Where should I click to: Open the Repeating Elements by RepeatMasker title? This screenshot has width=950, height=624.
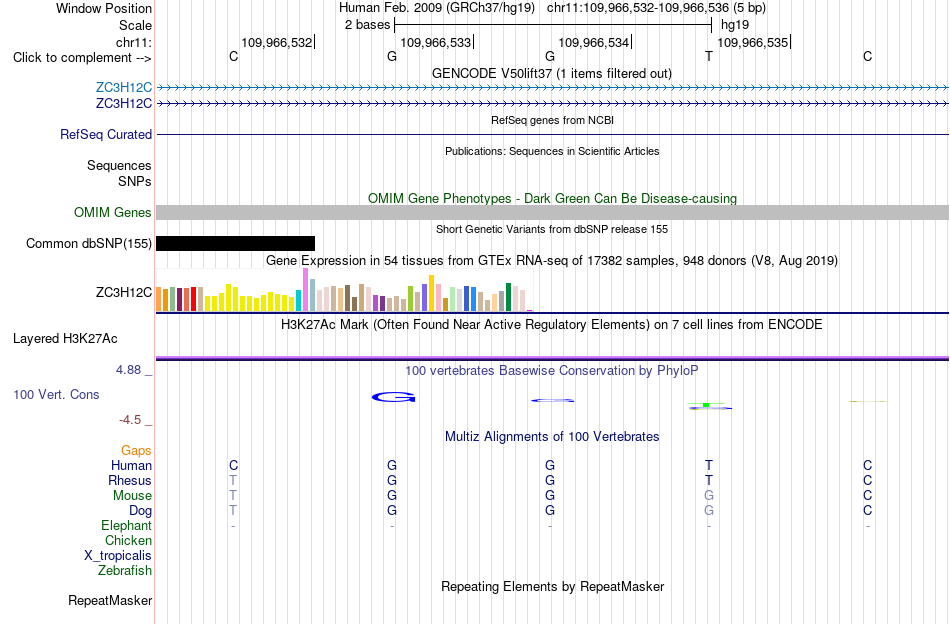553,586
